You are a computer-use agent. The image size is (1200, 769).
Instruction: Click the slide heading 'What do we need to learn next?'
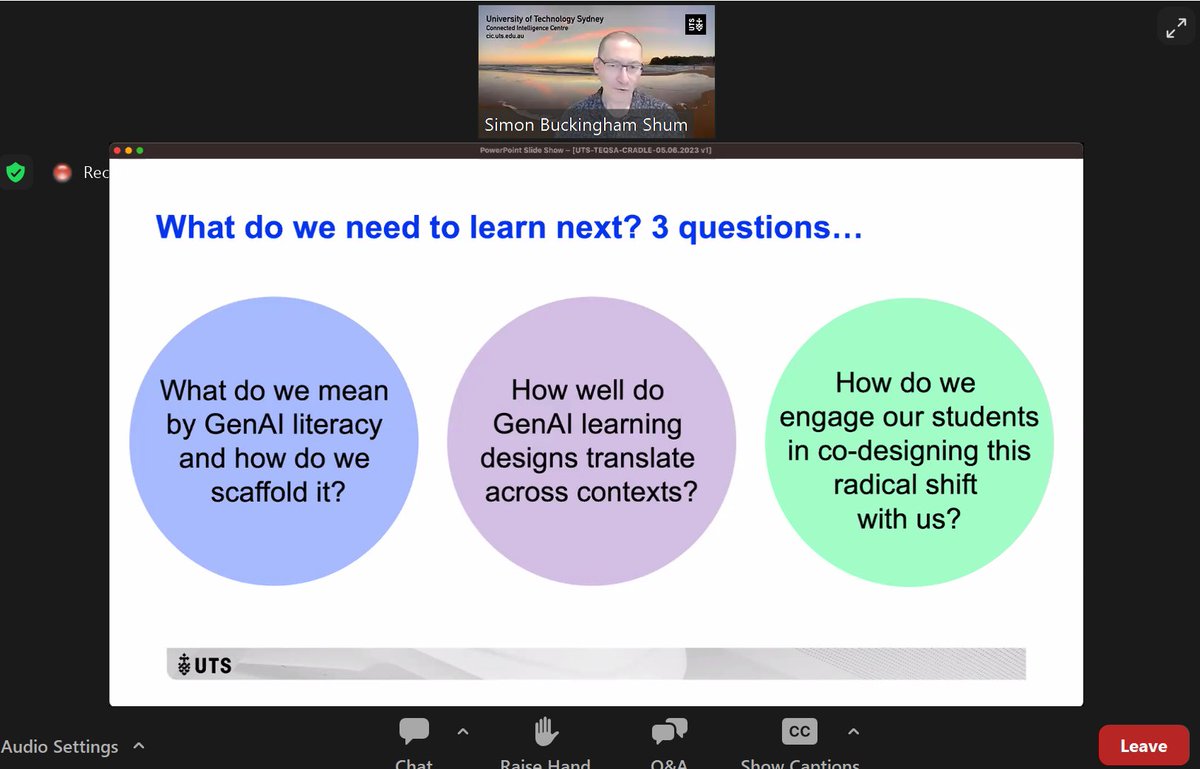click(398, 227)
